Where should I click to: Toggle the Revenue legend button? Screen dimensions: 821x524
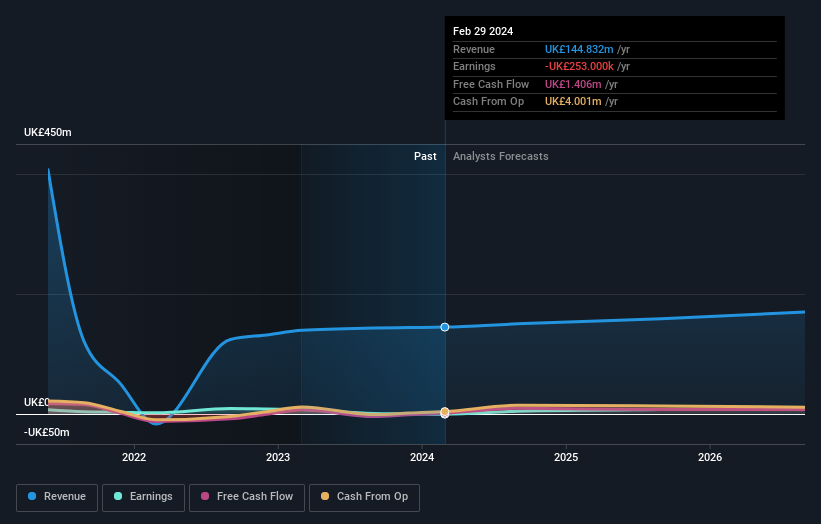pos(57,497)
